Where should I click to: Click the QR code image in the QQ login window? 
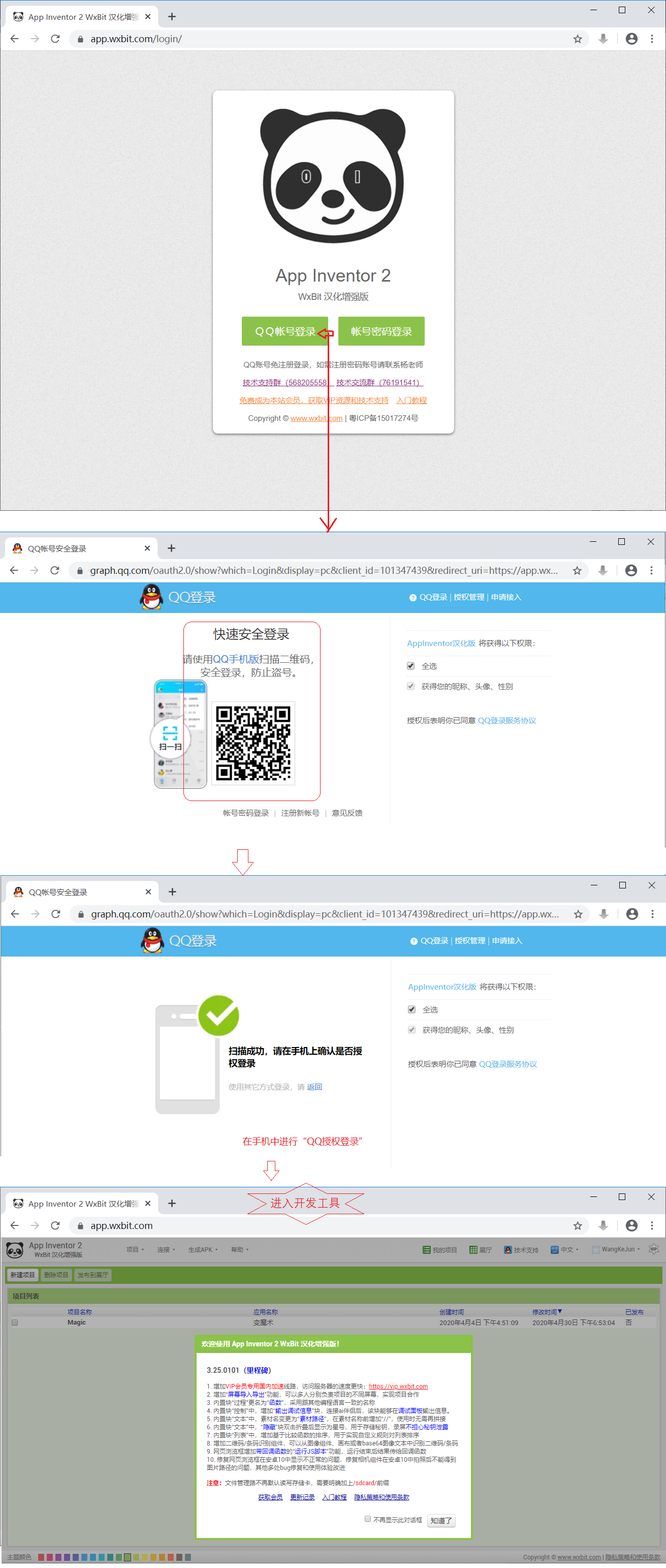[x=253, y=743]
